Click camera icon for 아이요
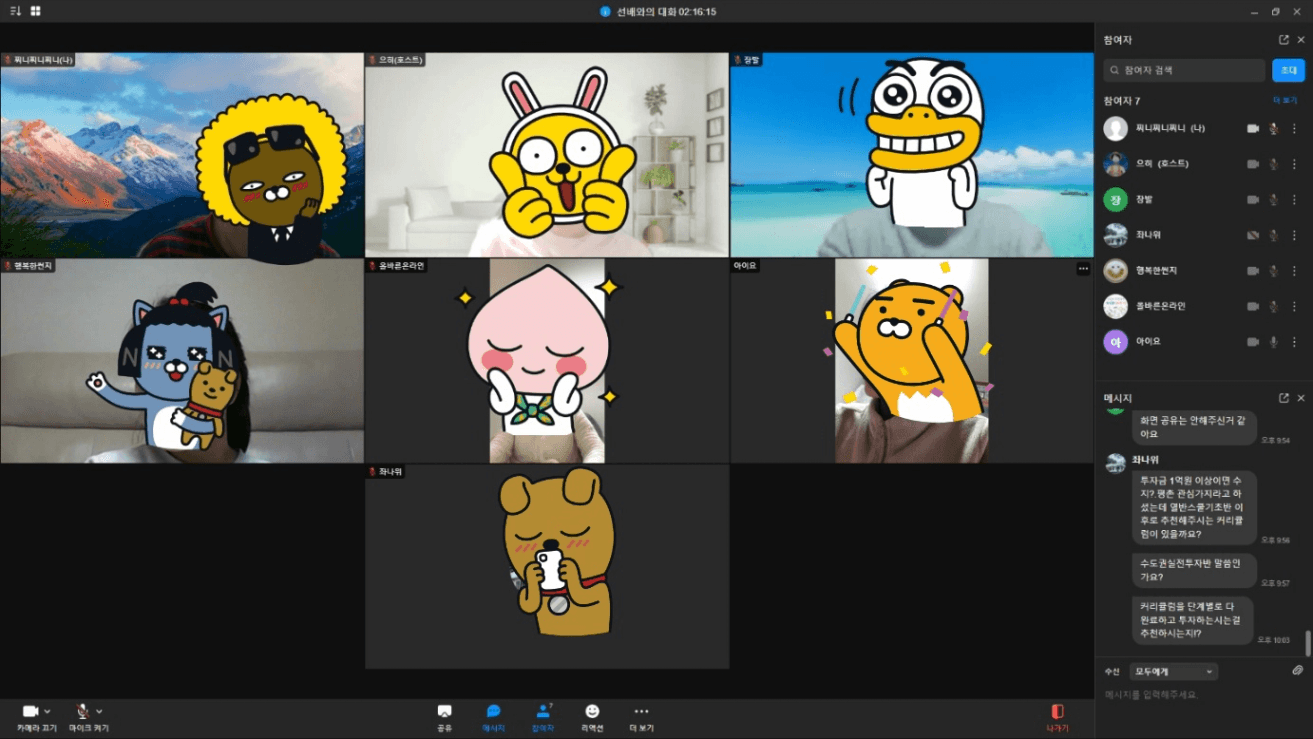1313x739 pixels. pyautogui.click(x=1253, y=342)
